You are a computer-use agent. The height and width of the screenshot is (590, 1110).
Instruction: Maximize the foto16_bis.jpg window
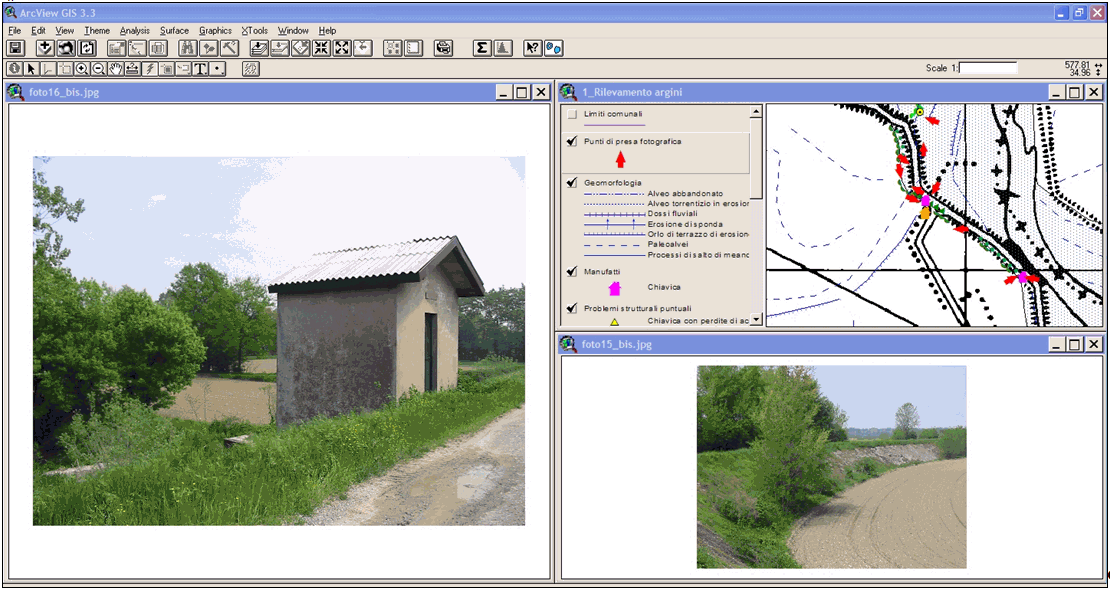tap(522, 92)
